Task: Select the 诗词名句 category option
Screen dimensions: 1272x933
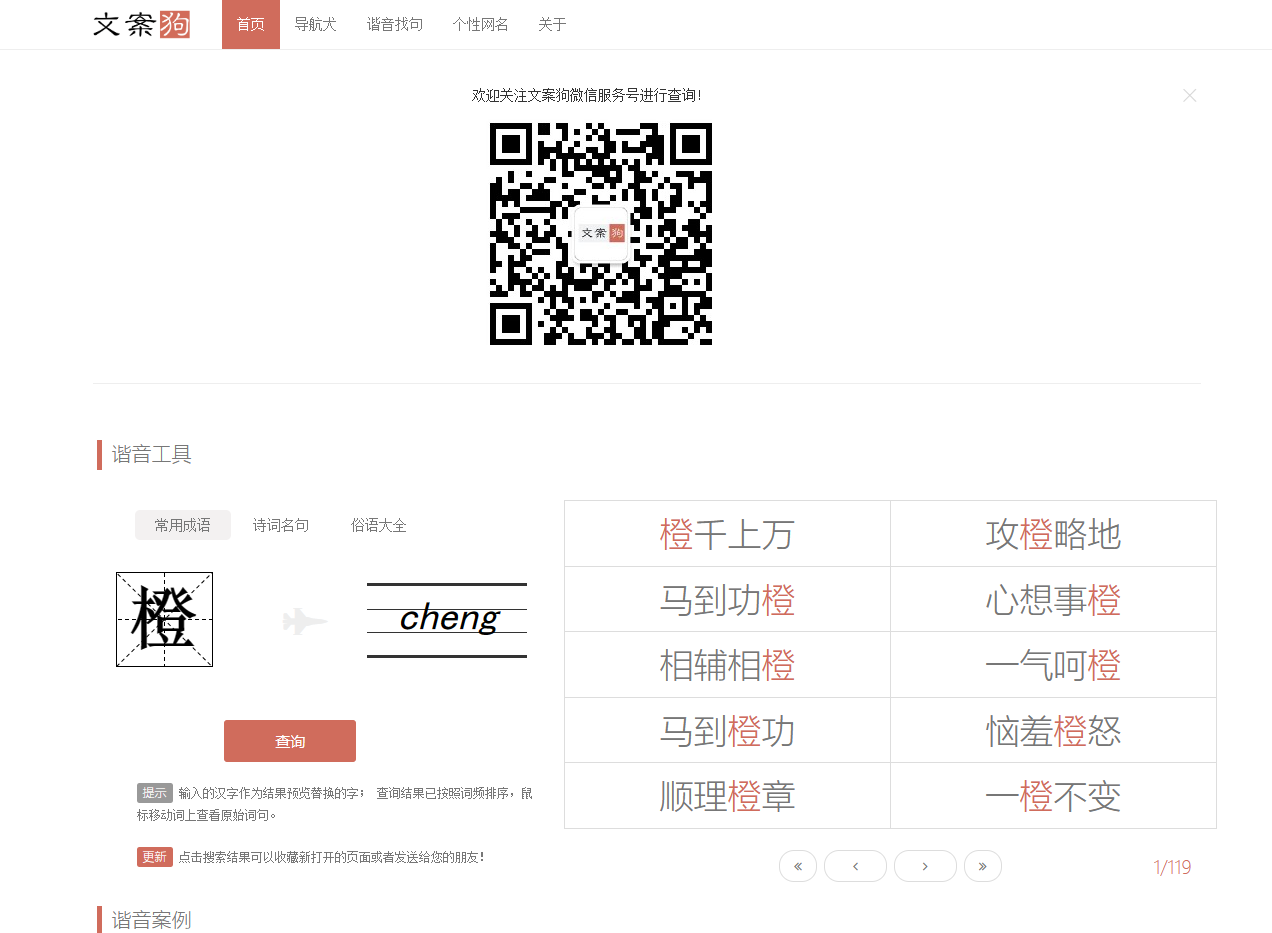Action: (x=281, y=524)
